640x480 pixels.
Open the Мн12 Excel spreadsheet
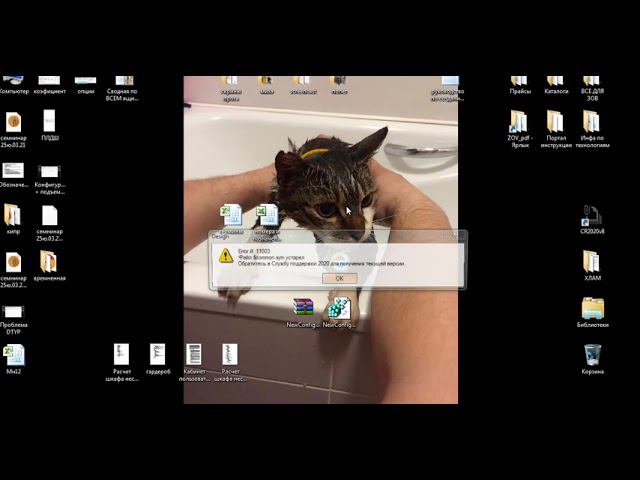tap(13, 359)
